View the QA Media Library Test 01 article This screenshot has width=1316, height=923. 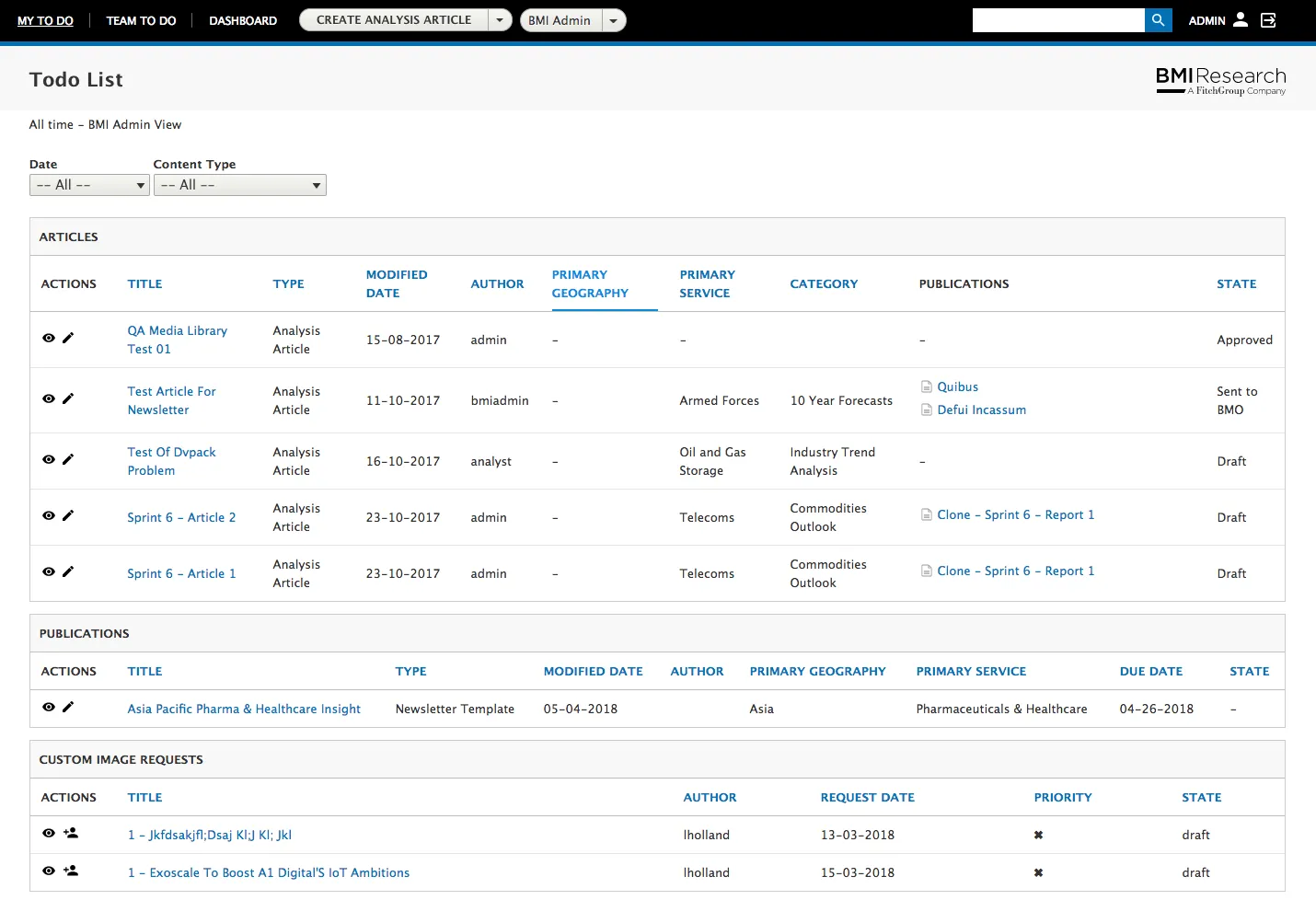point(49,339)
